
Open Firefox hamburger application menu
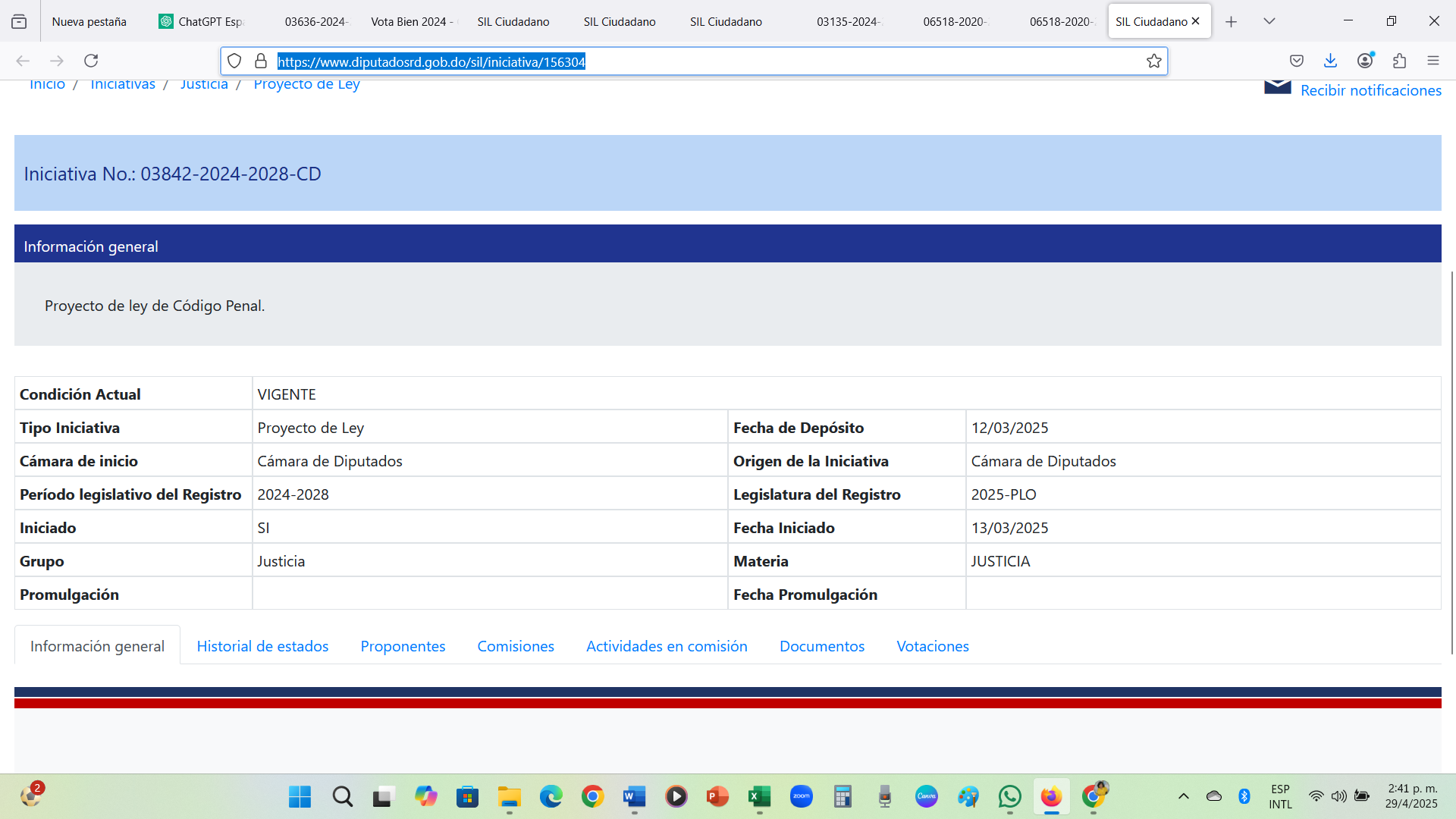[x=1432, y=61]
